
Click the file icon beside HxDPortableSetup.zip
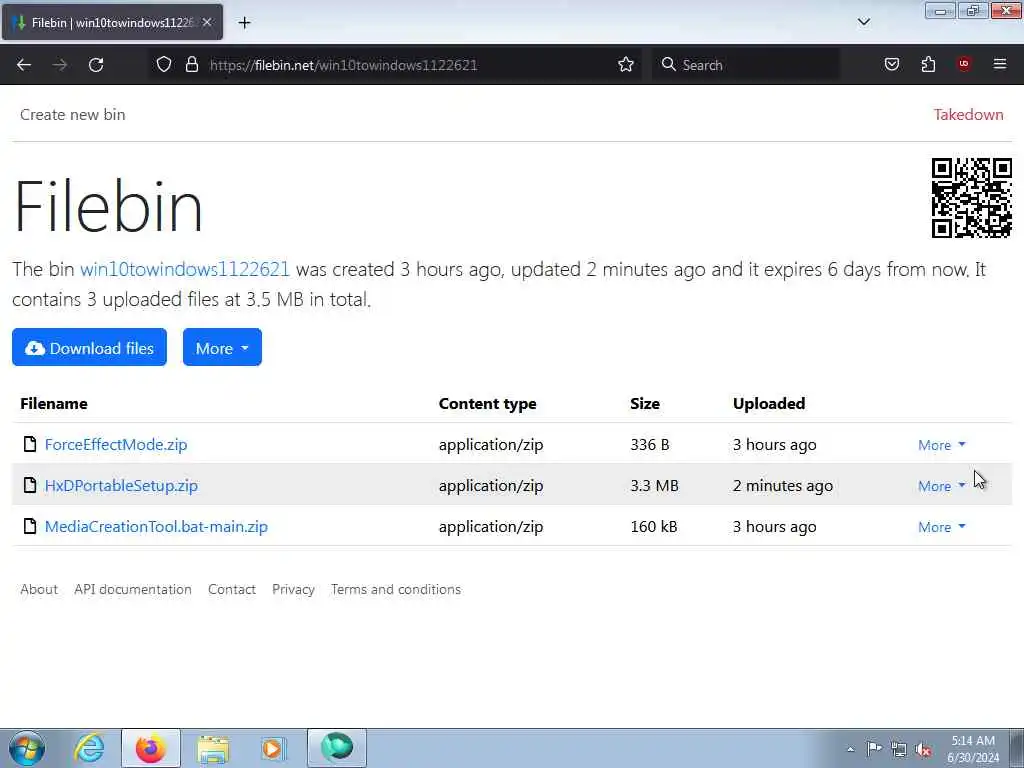coord(29,485)
